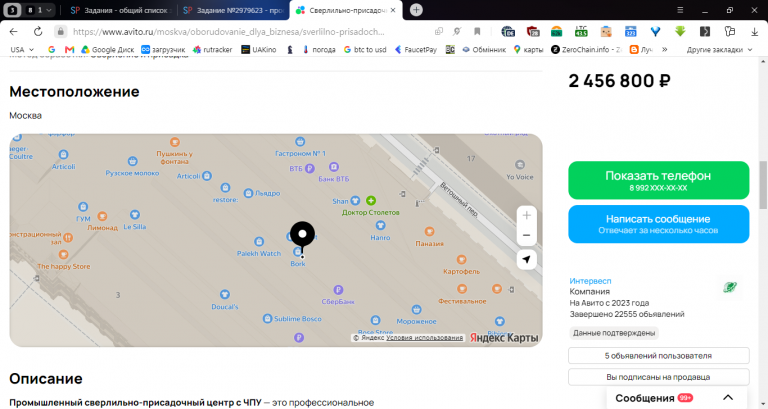Expand Другие закладки folder
The image size is (768, 409).
point(719,49)
